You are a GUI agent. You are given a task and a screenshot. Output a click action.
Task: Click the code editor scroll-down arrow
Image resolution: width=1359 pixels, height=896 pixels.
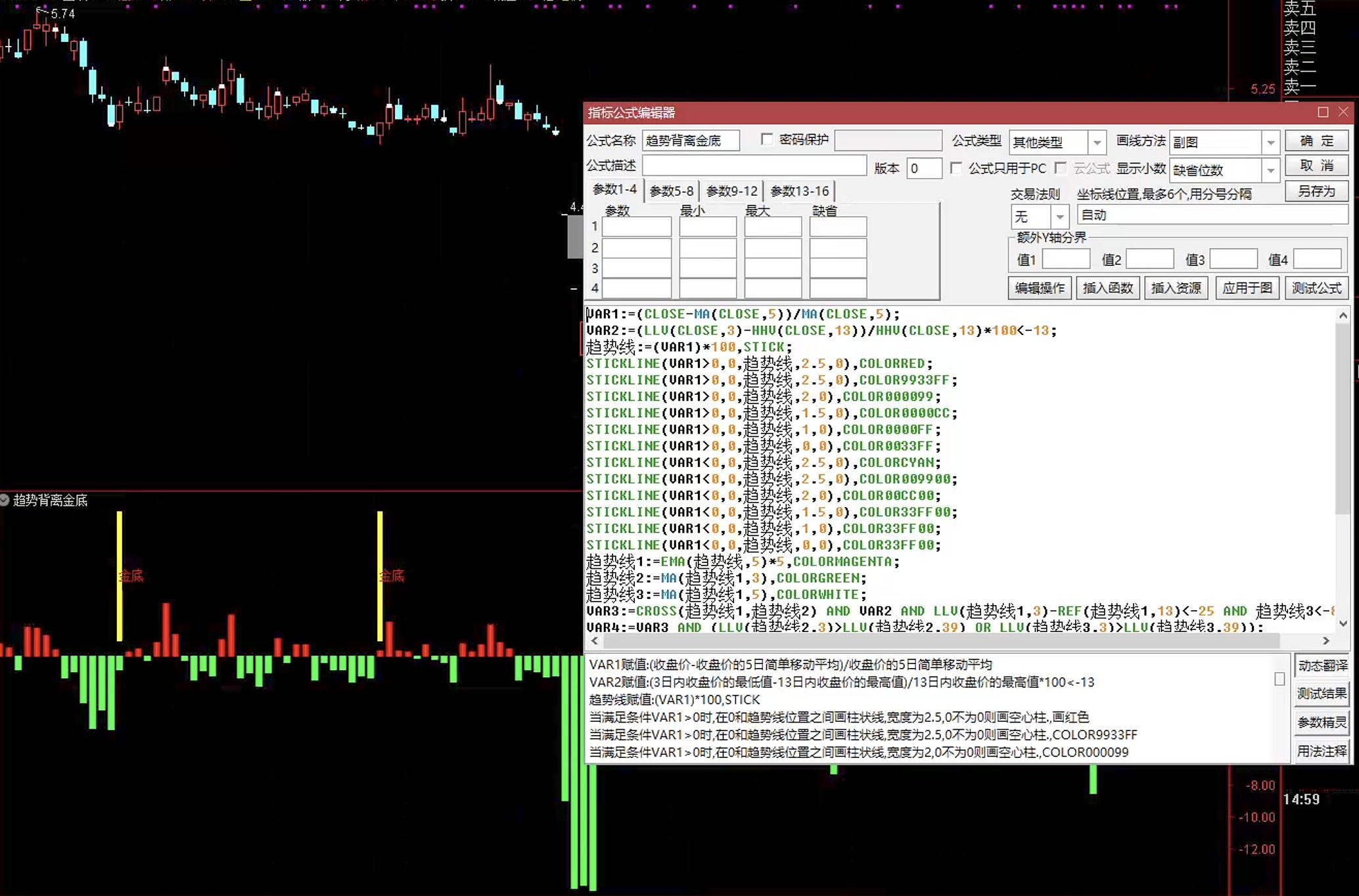click(1343, 623)
